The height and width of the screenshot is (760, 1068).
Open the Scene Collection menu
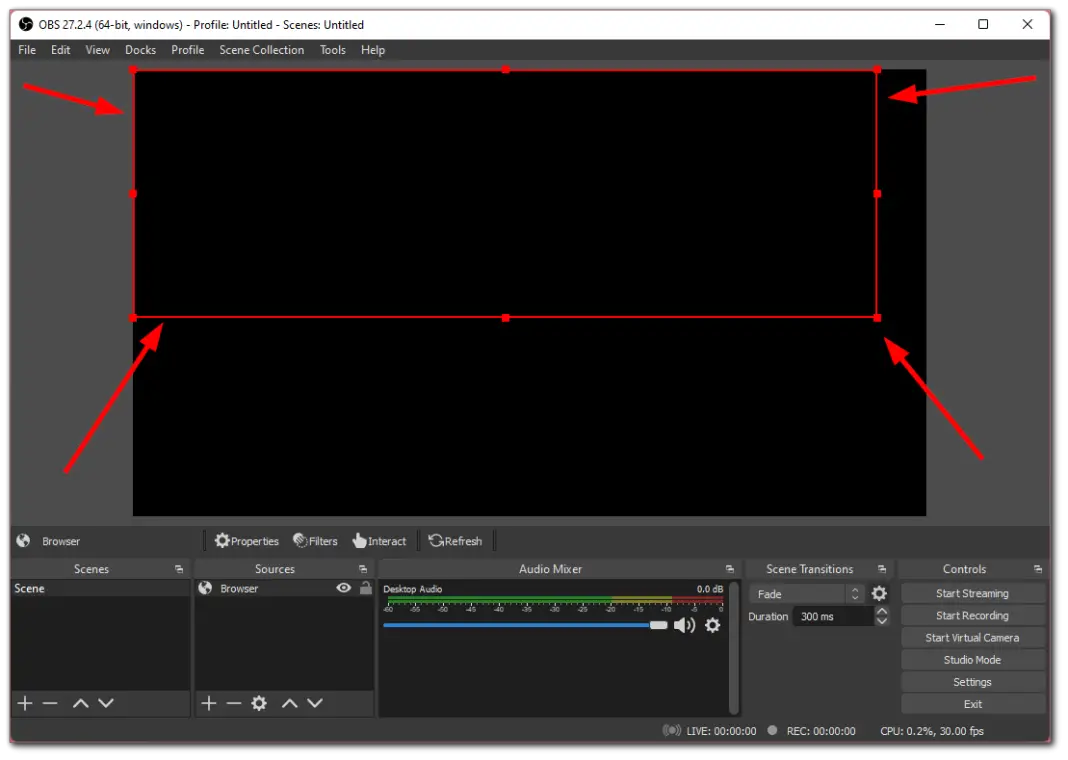tap(261, 49)
